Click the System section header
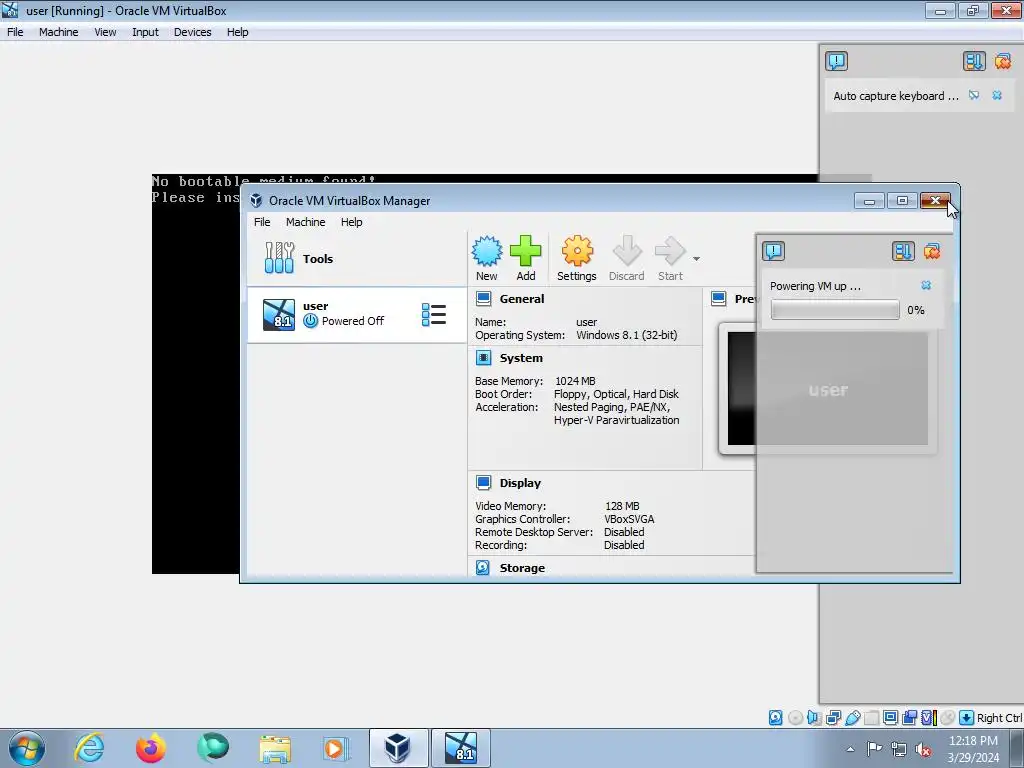This screenshot has height=768, width=1024. 521,358
